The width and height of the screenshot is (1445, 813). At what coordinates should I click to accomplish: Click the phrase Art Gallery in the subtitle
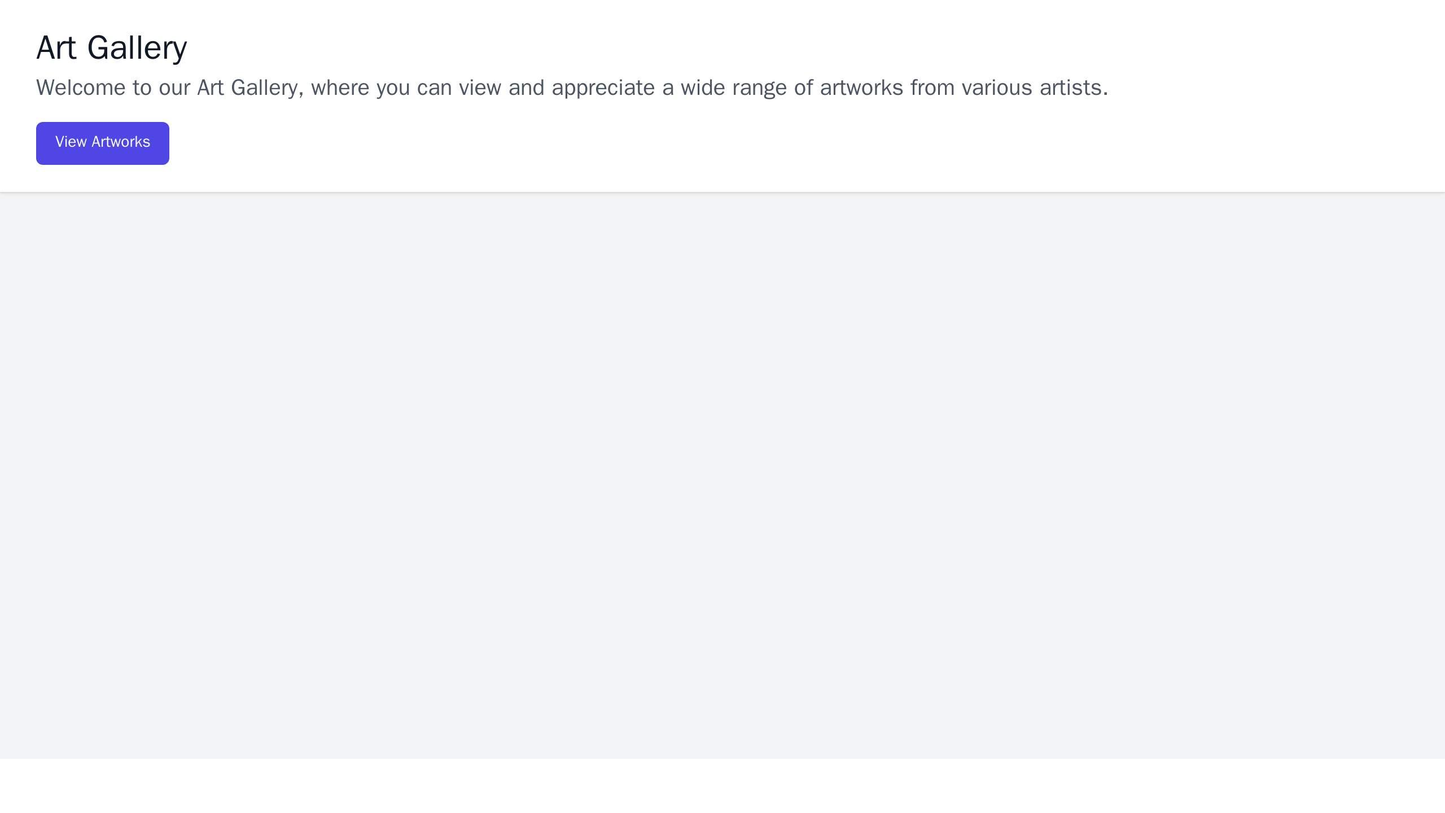coord(245,88)
